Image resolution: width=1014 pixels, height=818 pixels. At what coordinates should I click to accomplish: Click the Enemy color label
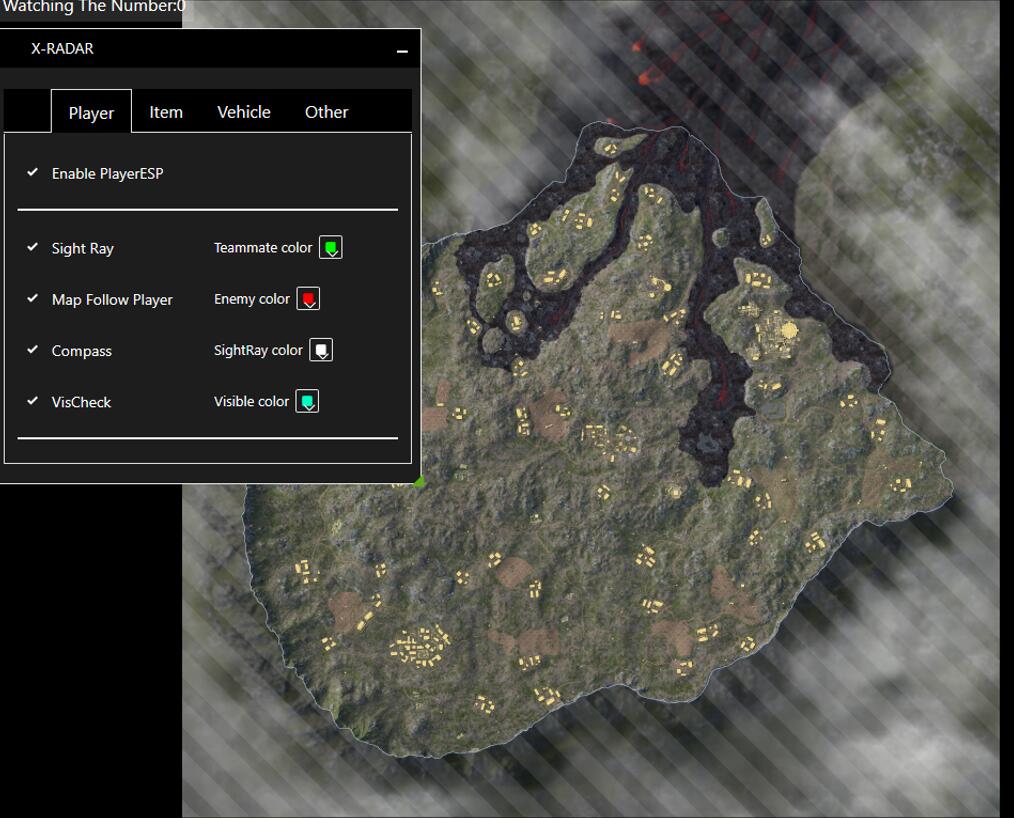(252, 299)
